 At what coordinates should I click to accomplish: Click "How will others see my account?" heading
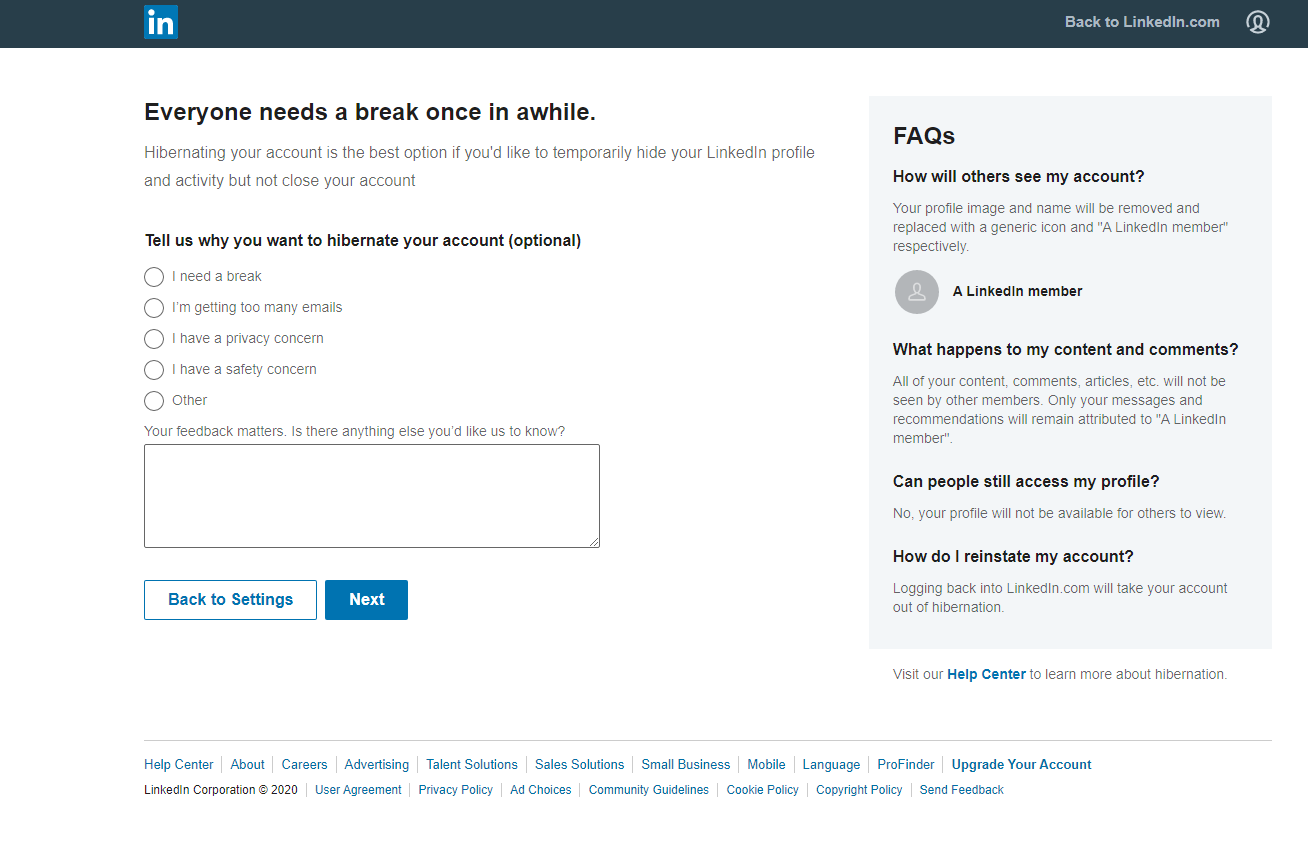tap(1018, 176)
